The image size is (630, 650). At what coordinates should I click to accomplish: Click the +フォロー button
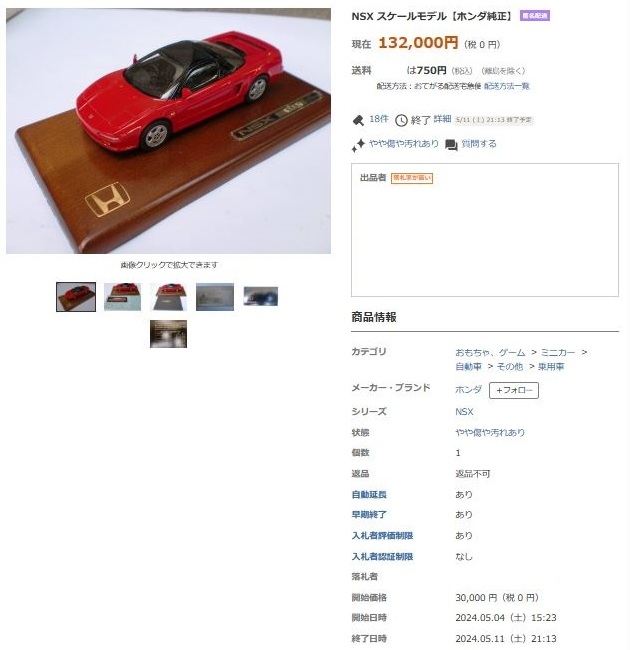[x=514, y=390]
